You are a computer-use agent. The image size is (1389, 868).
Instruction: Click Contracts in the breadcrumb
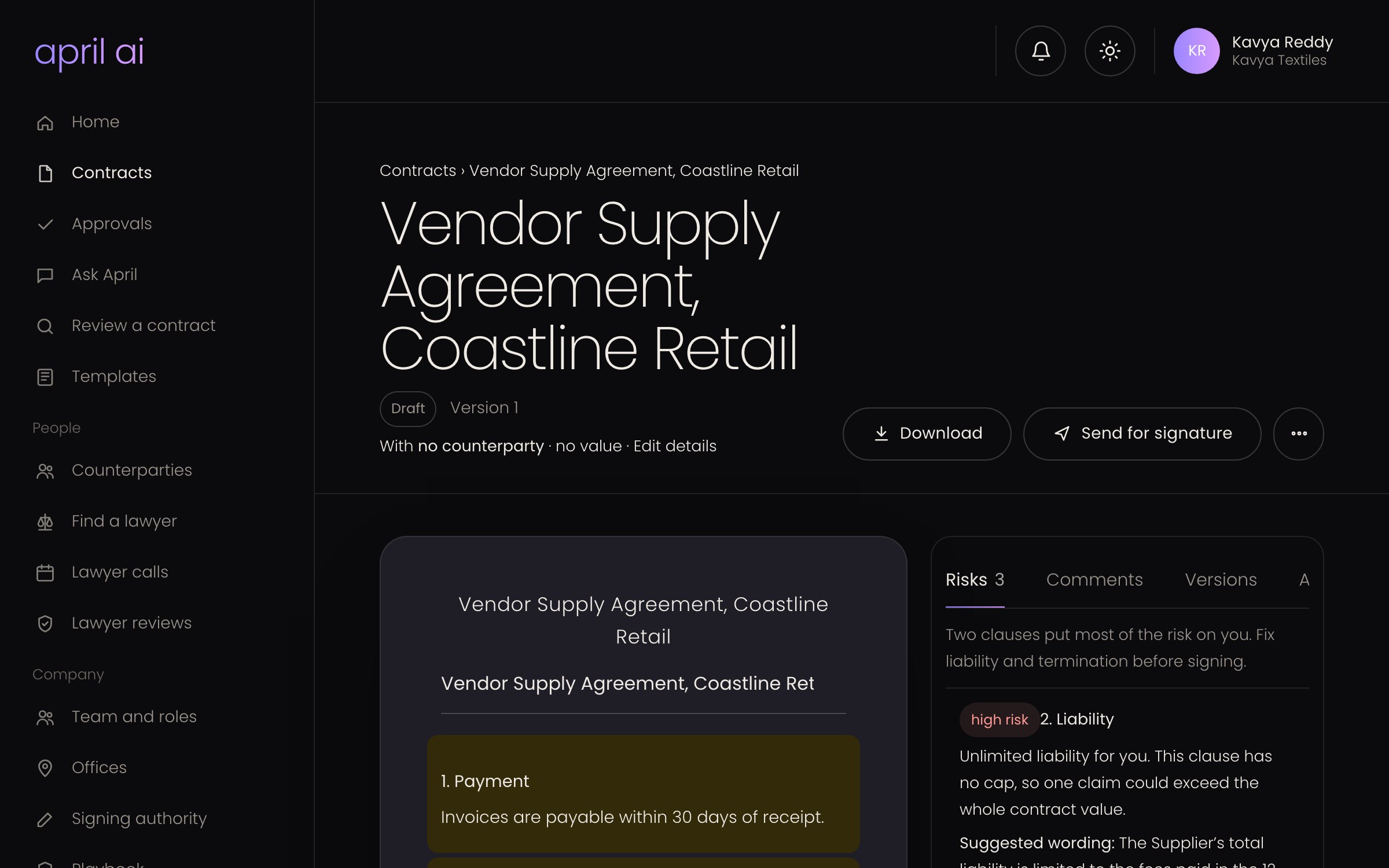click(418, 171)
